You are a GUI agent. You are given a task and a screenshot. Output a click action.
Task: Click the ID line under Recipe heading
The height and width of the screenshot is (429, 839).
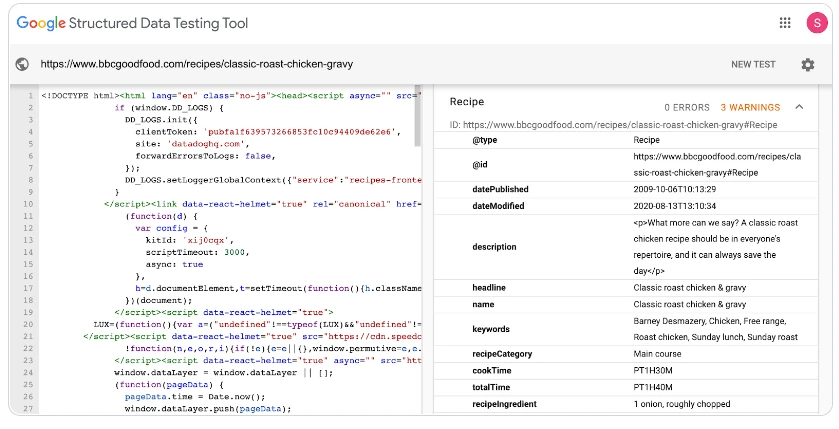[613, 125]
